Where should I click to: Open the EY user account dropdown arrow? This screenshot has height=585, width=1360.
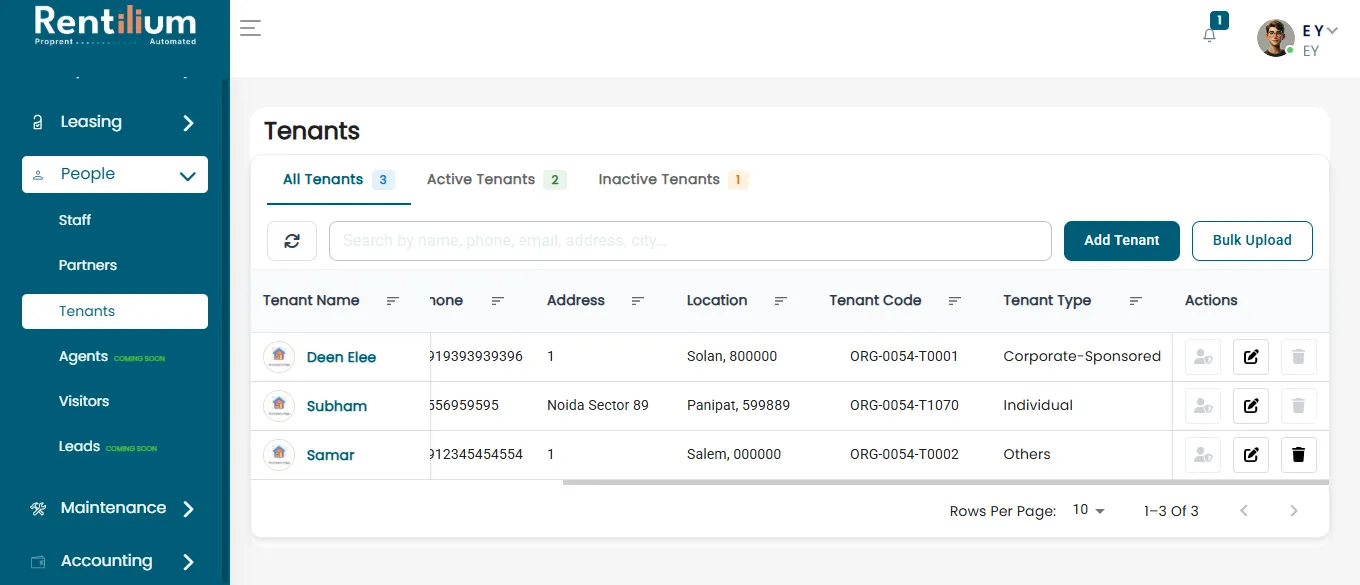click(x=1332, y=31)
